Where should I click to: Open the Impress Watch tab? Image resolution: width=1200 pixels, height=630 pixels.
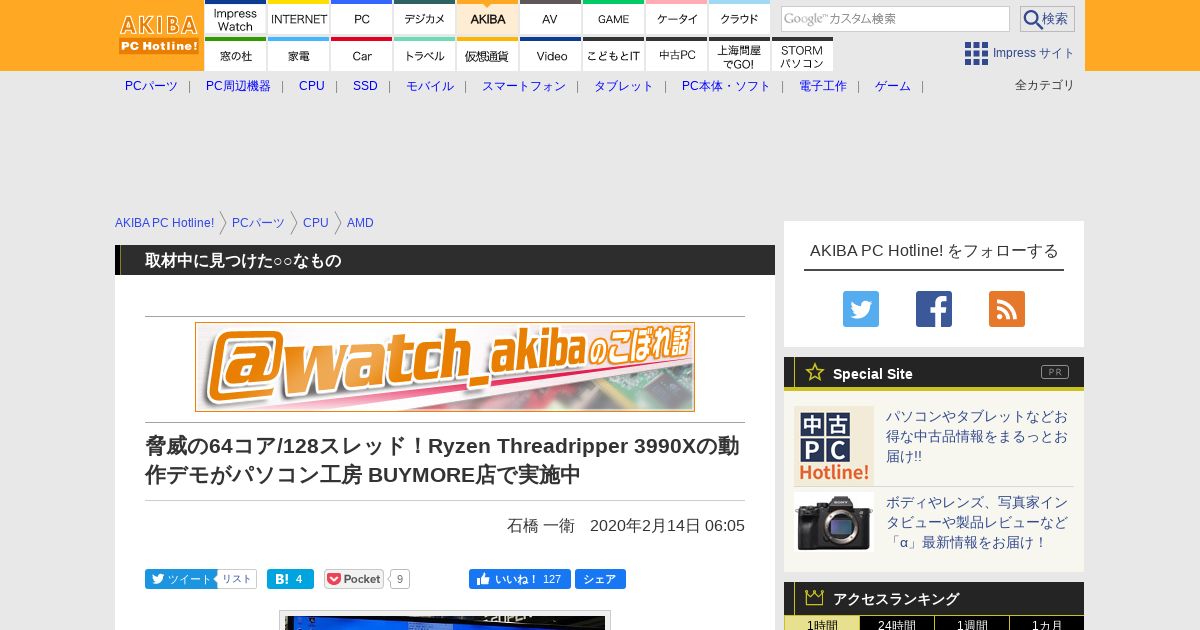[236, 17]
